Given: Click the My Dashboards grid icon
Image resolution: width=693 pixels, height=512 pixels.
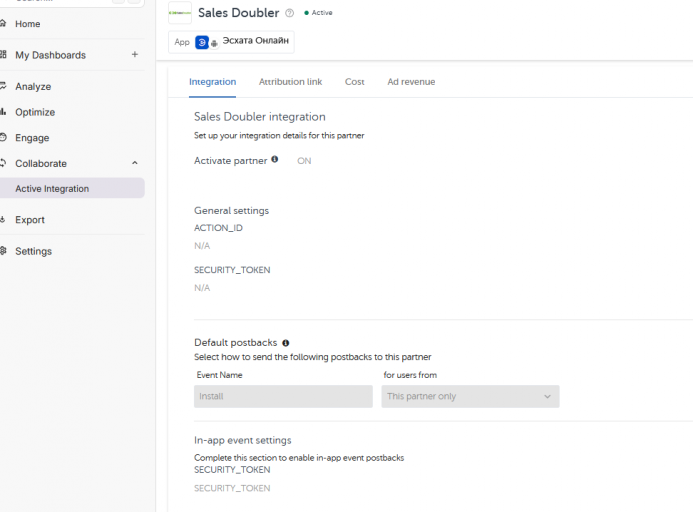Looking at the screenshot, I should (3, 55).
